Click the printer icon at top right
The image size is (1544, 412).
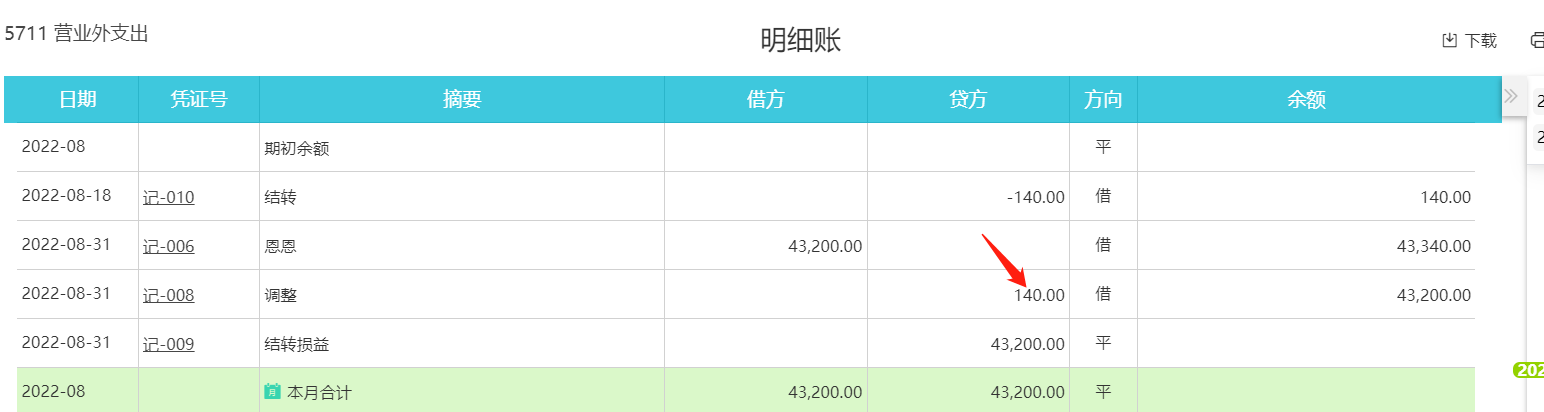(x=1537, y=41)
